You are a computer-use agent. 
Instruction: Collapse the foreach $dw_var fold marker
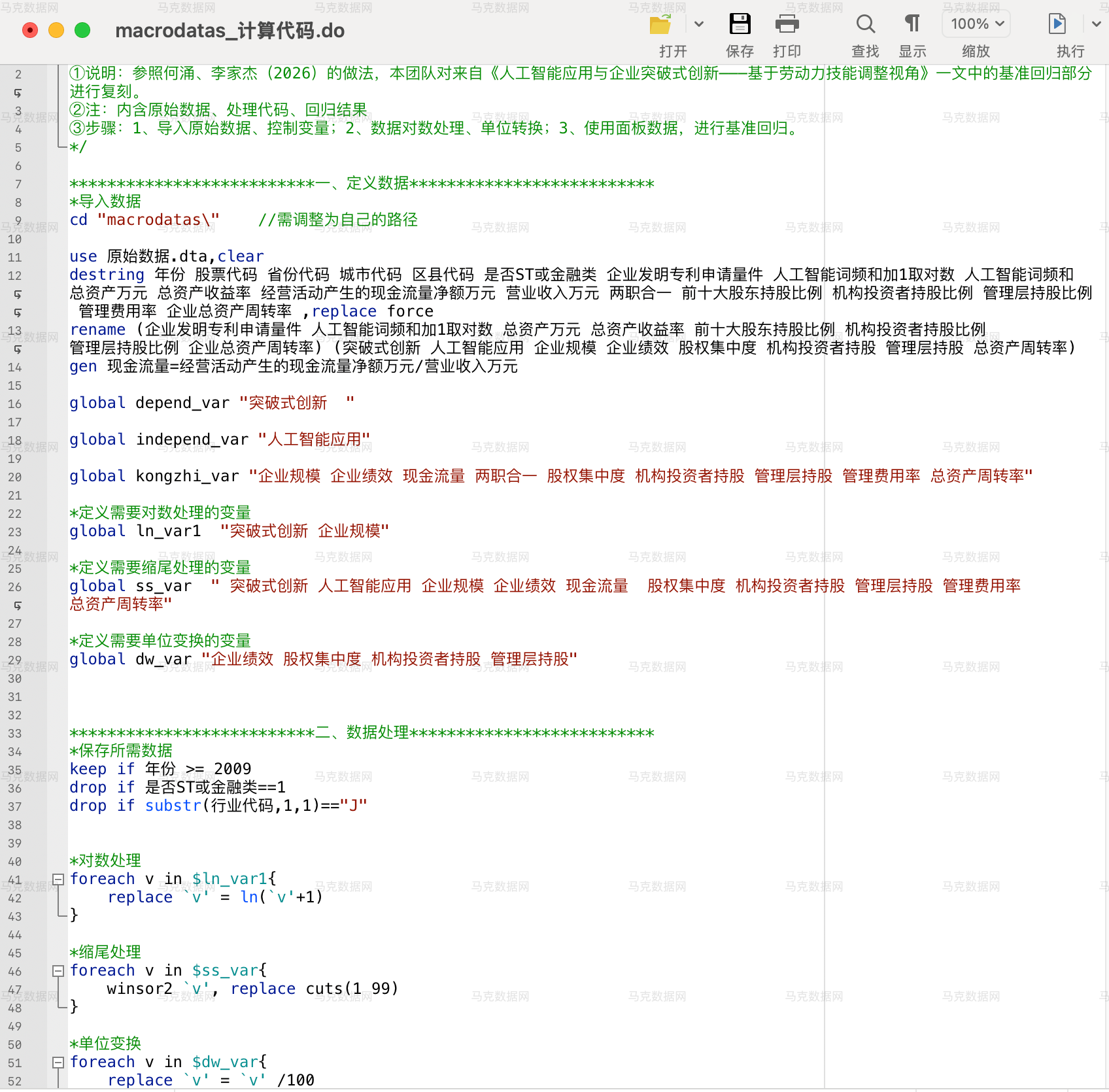click(58, 1063)
